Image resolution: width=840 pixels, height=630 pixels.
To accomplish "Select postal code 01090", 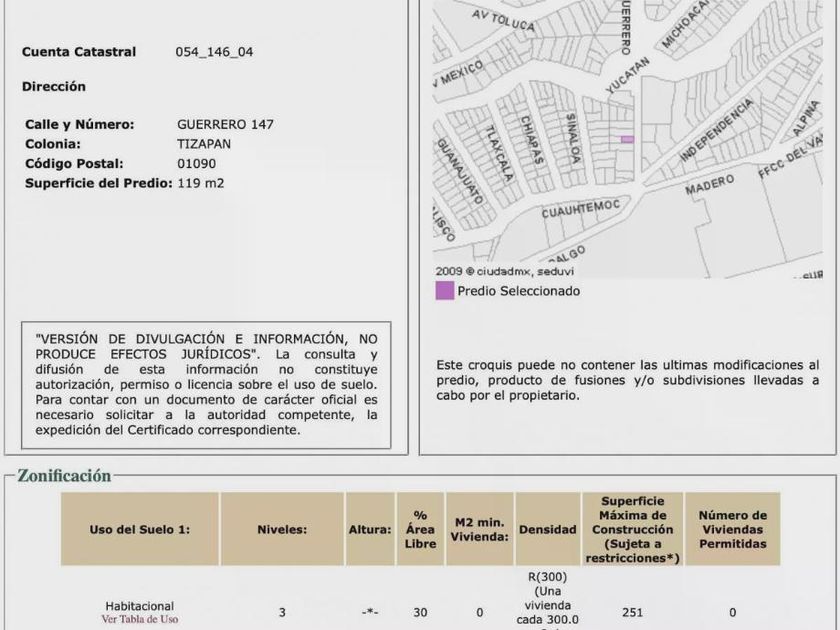I will [x=197, y=164].
